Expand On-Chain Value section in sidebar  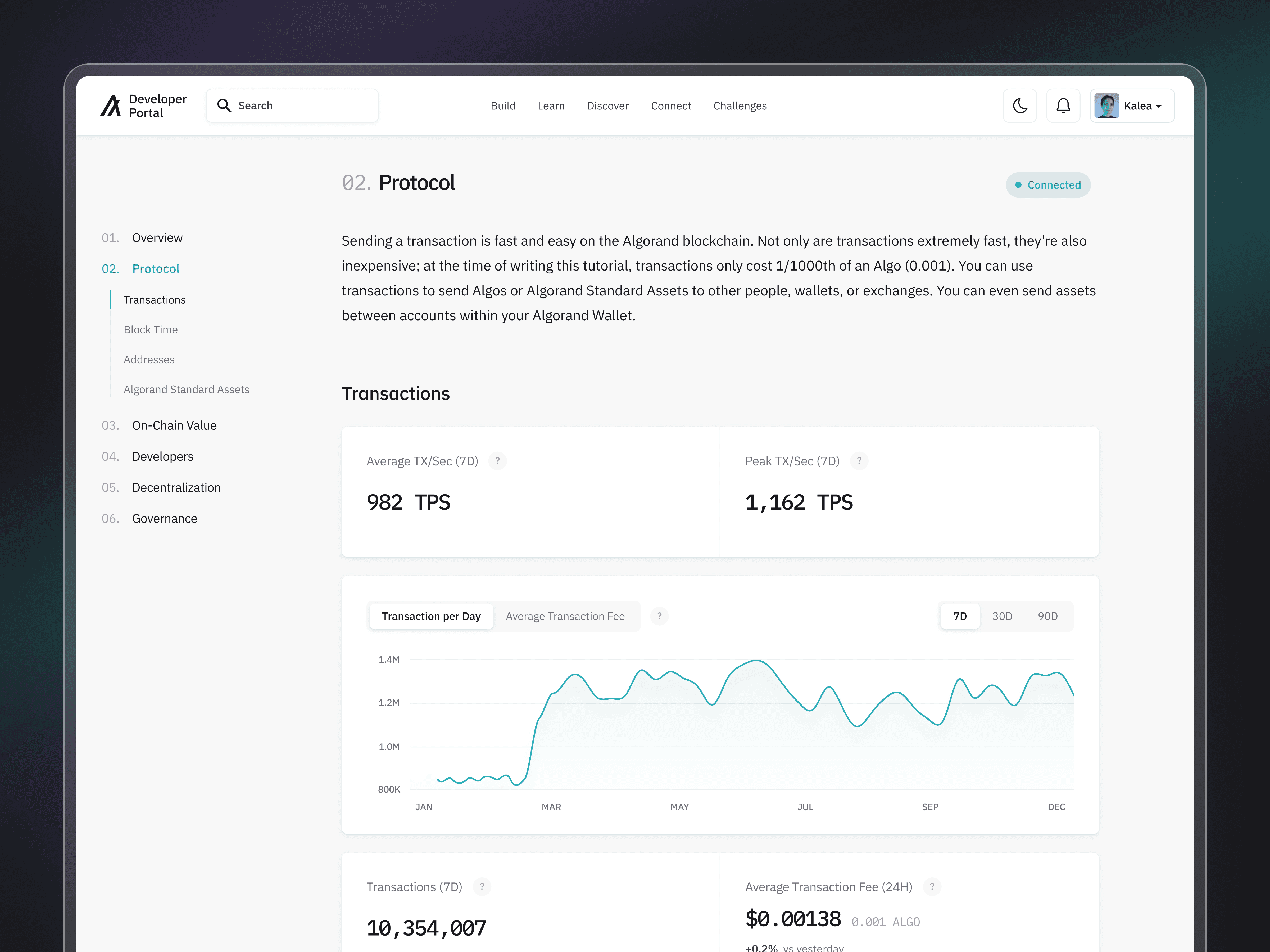click(x=174, y=425)
